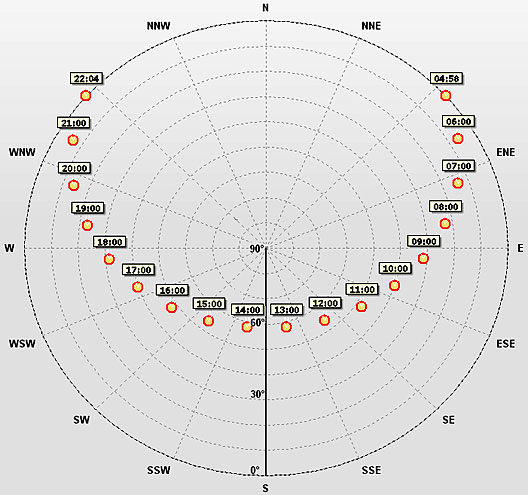Click the WSW compass label
This screenshot has width=528, height=495.
tap(22, 344)
